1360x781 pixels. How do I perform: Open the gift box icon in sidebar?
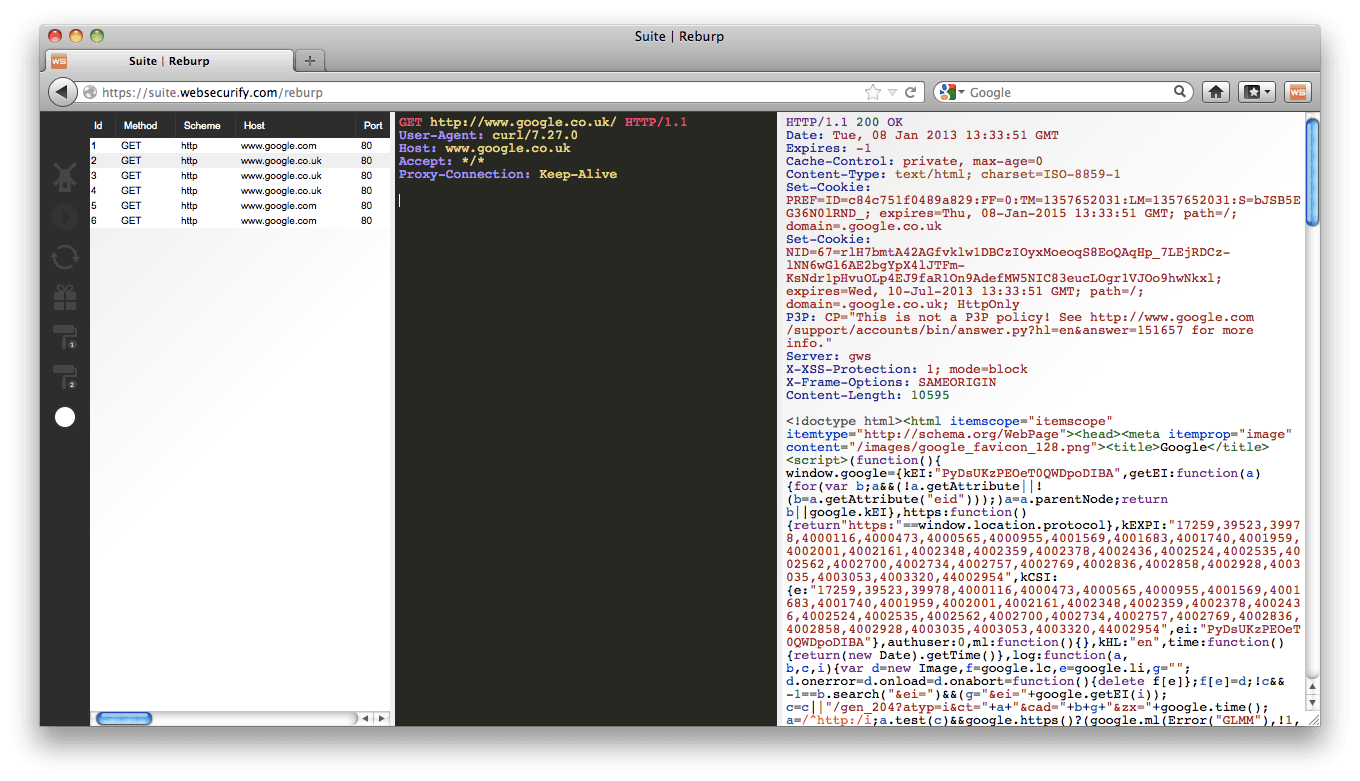click(x=65, y=297)
